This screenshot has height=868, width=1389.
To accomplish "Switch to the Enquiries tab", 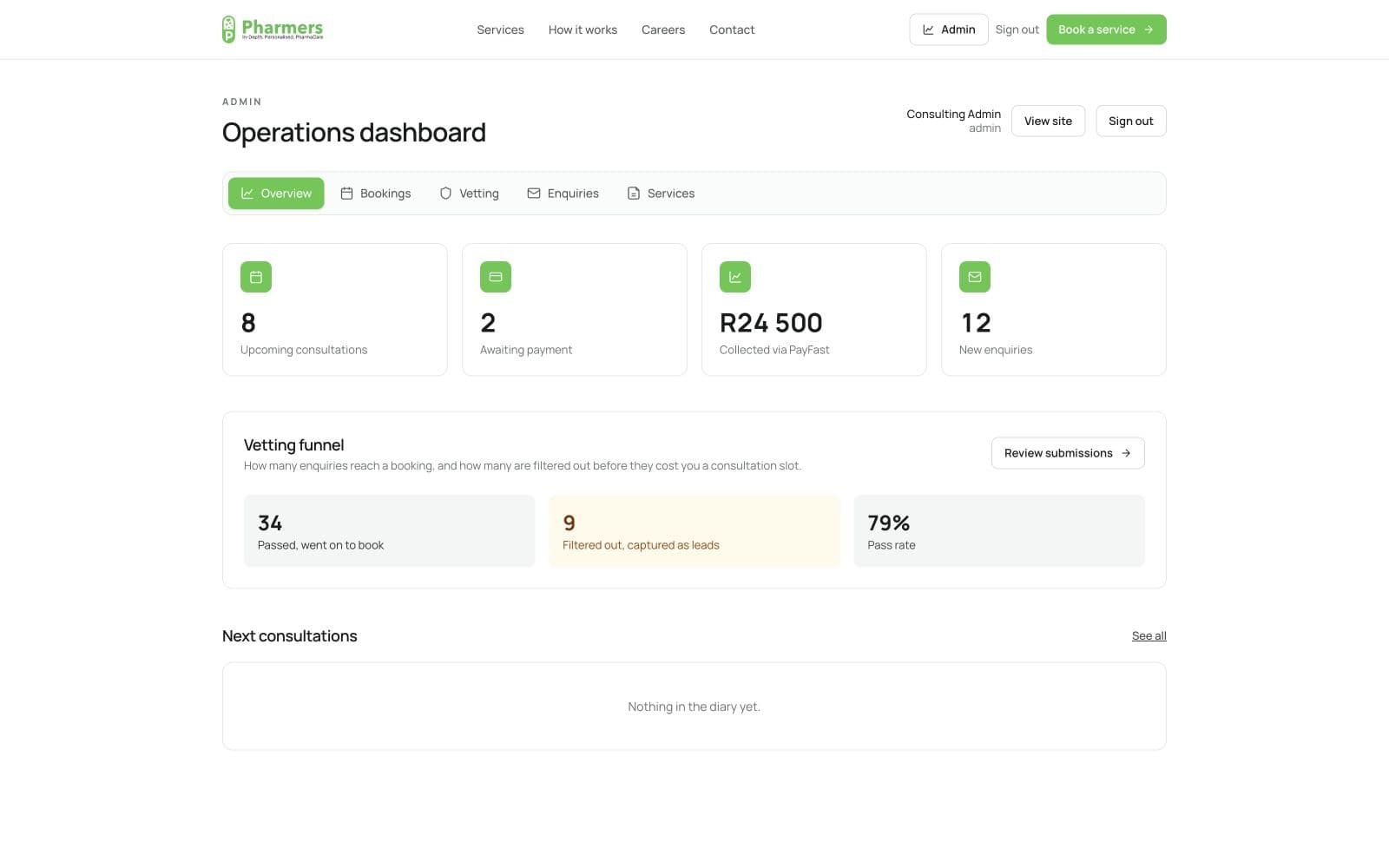I will pyautogui.click(x=563, y=194).
